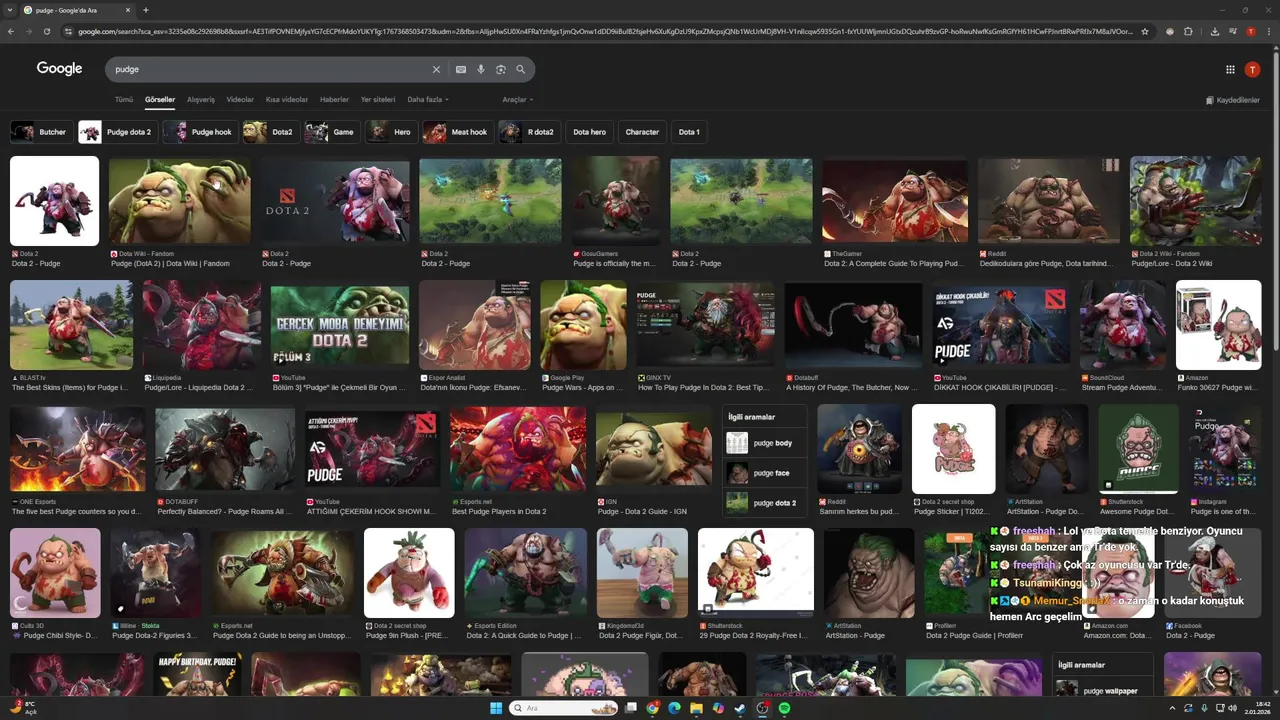Open the Pudge Chibi Style Cults 3D image
This screenshot has height=720, width=1280.
tap(55, 573)
